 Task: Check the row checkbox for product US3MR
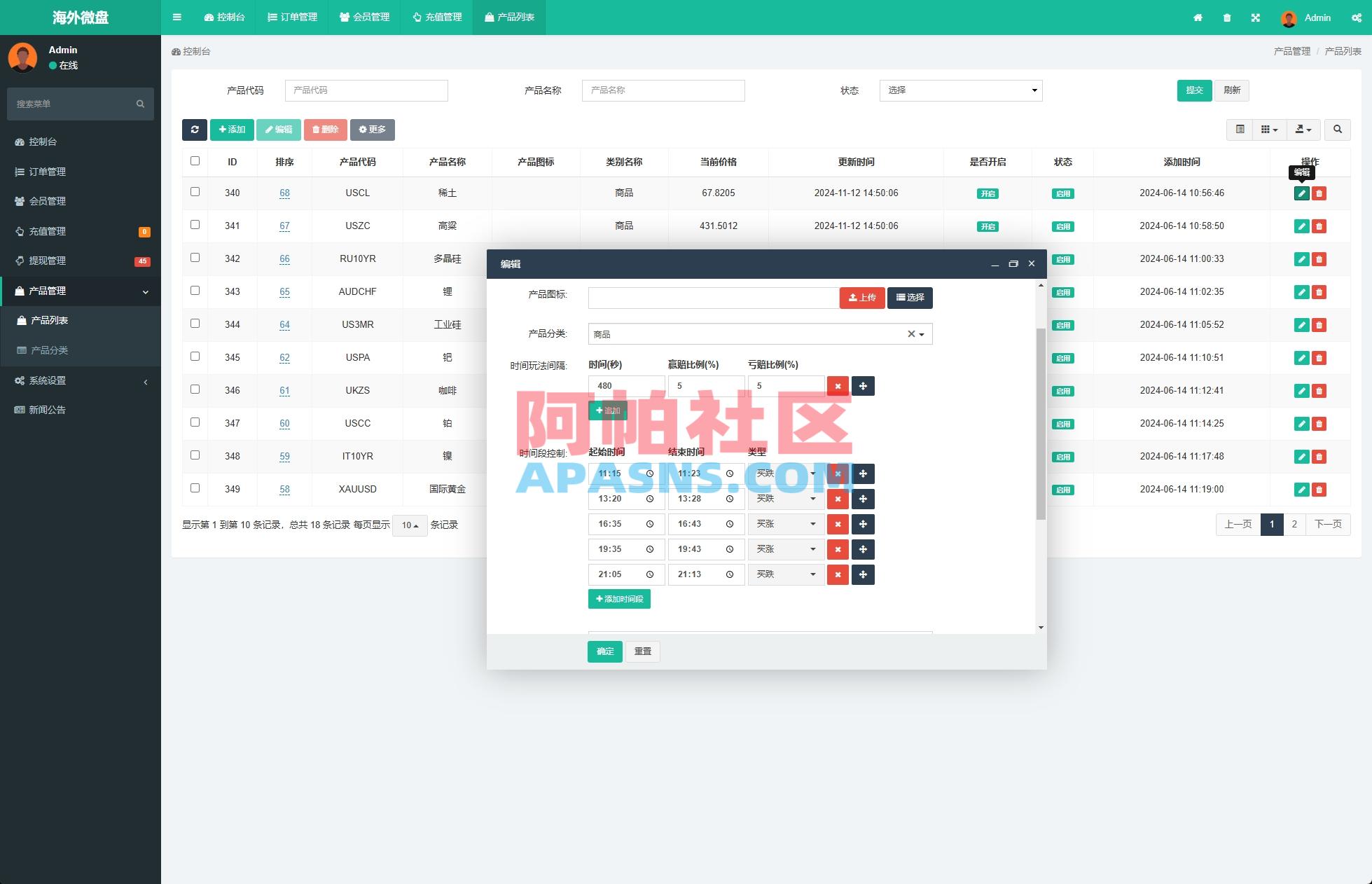[x=195, y=324]
